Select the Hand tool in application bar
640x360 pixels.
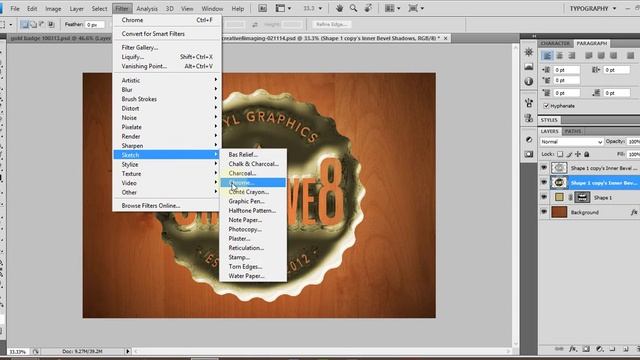coord(339,8)
